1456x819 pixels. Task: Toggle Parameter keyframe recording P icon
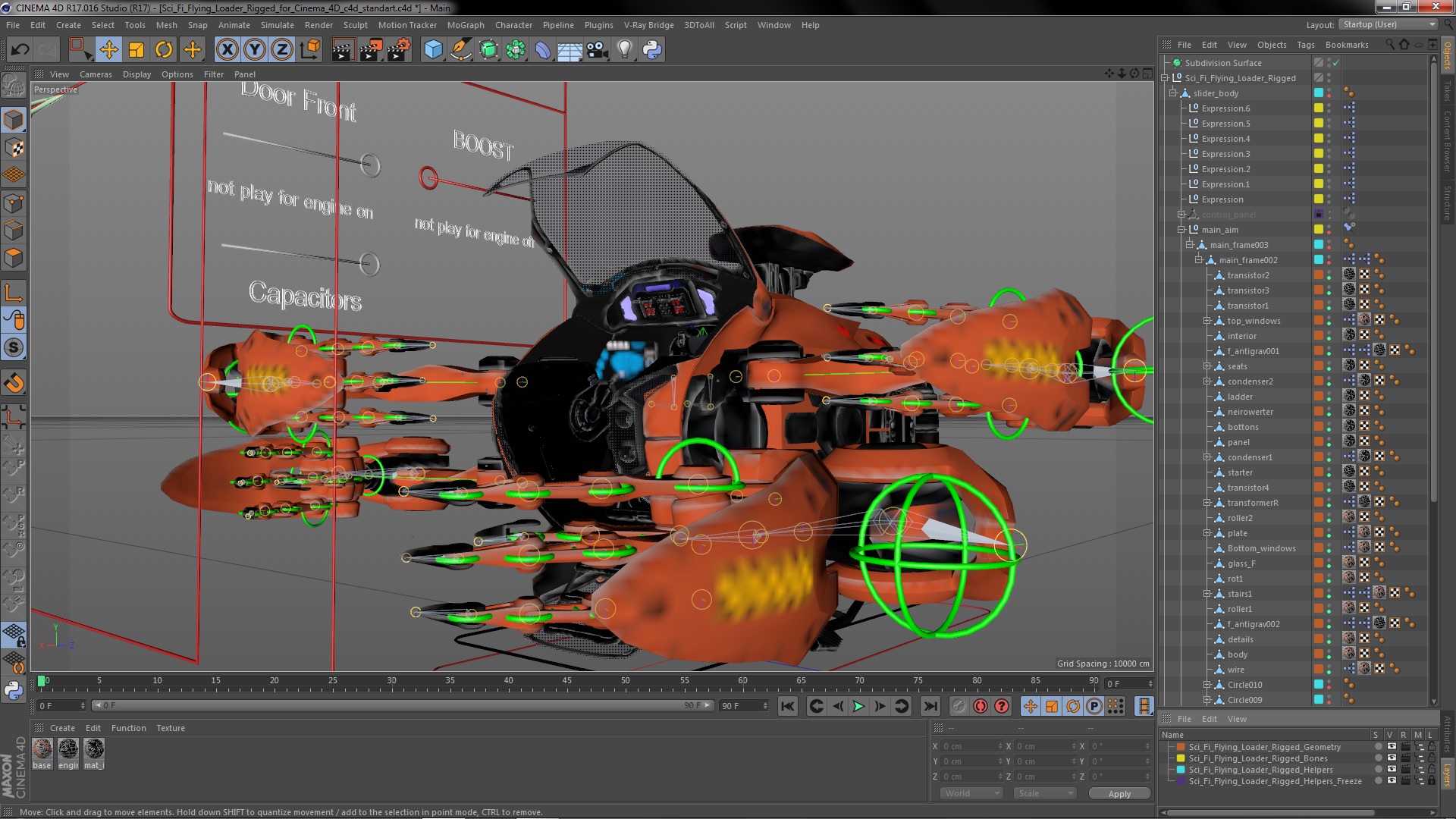click(1094, 706)
